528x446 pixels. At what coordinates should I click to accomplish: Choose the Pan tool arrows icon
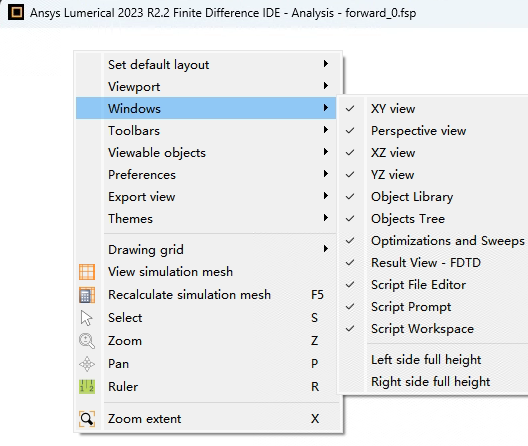(87, 364)
